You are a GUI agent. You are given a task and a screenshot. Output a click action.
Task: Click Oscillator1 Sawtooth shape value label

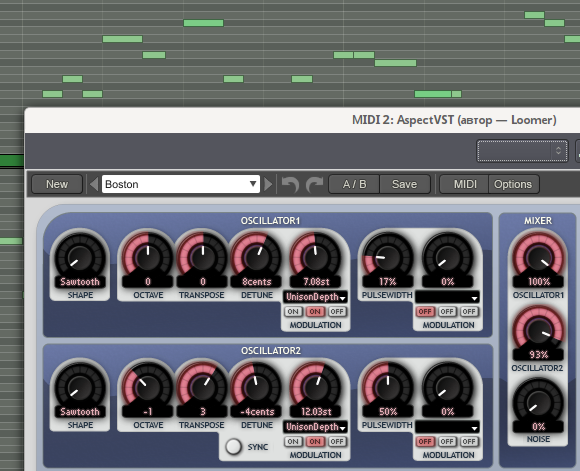pos(80,282)
